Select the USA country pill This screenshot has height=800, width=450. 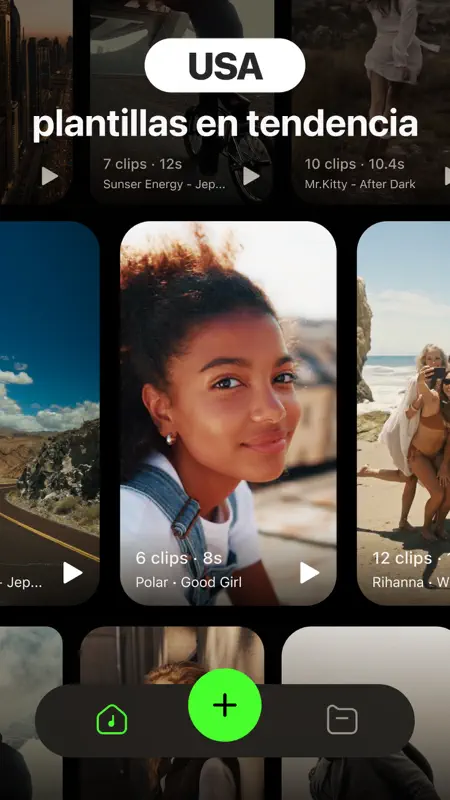click(225, 66)
